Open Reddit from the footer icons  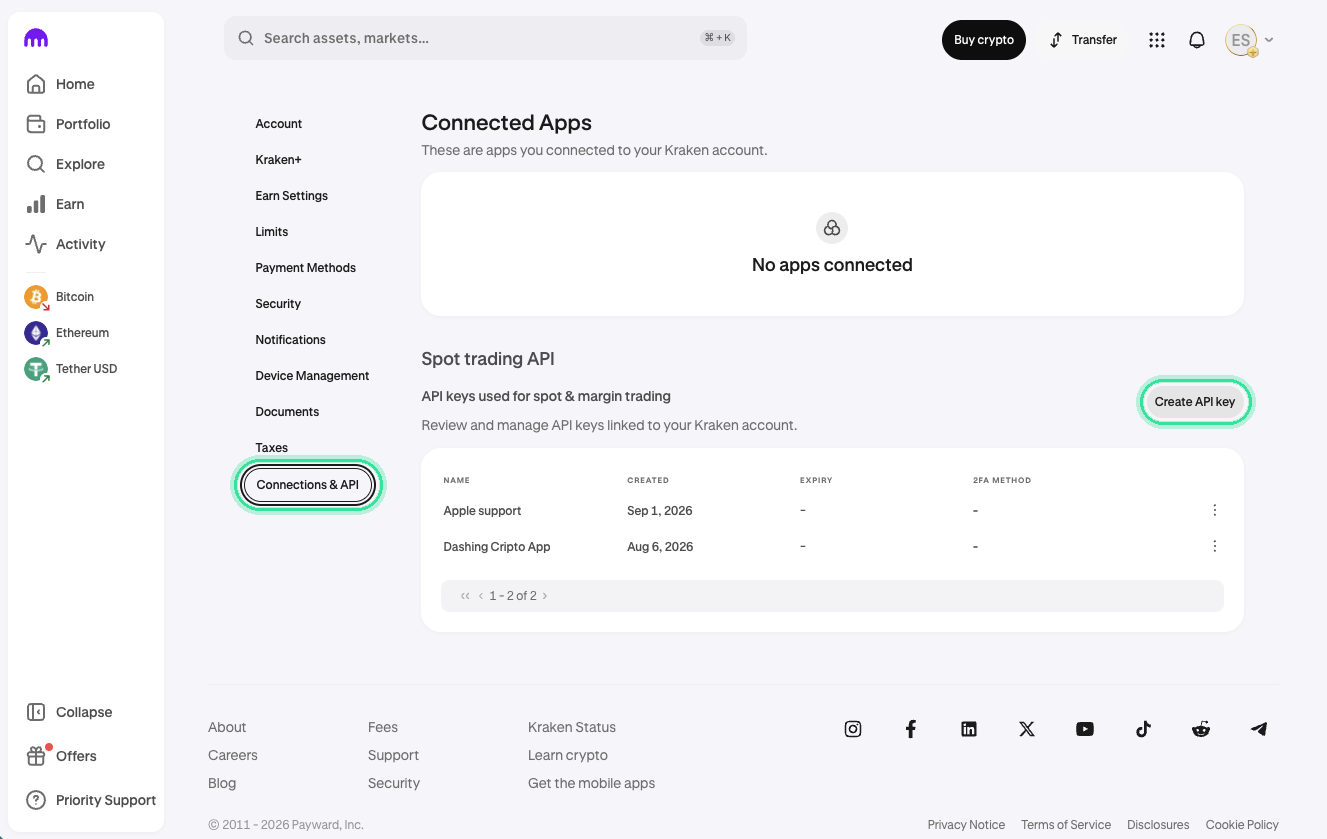click(x=1201, y=729)
